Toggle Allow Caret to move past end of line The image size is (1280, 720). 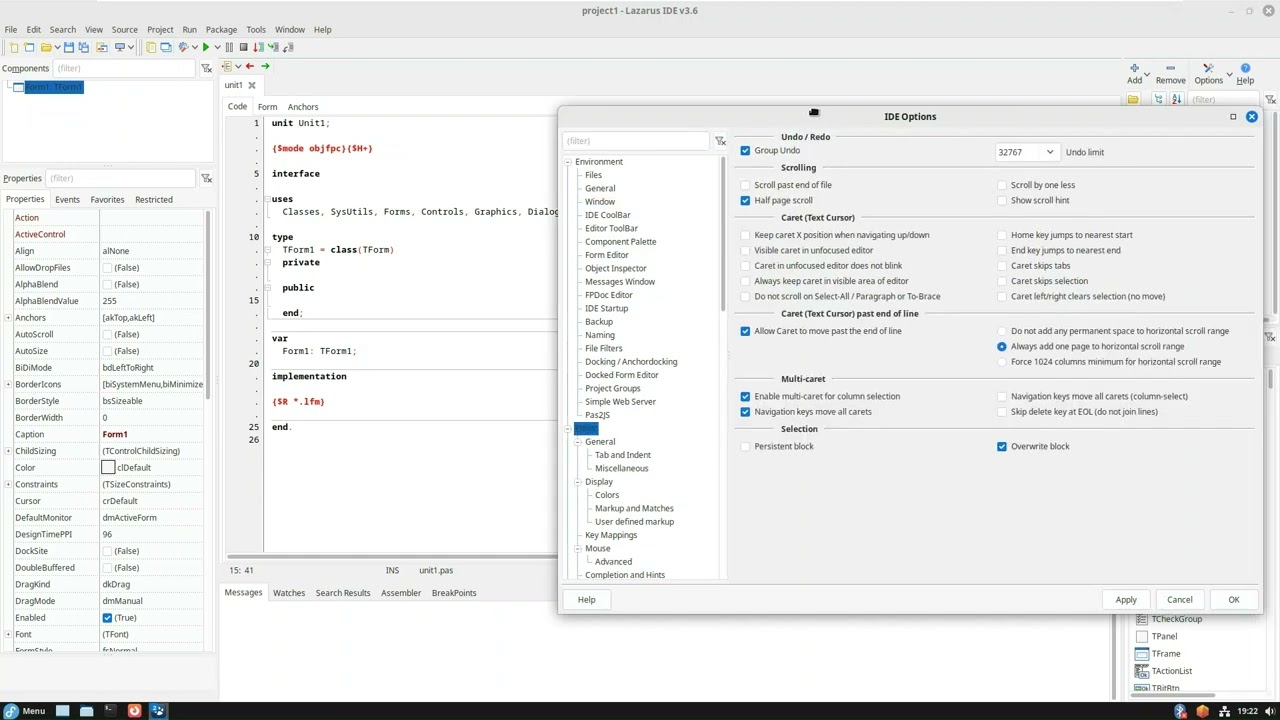pos(745,331)
